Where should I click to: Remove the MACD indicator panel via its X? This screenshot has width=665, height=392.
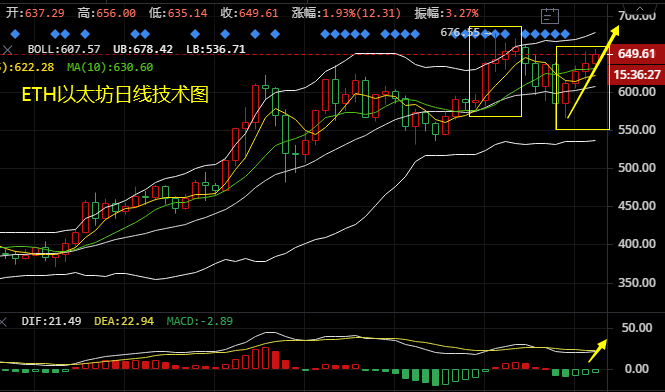(x=3, y=322)
